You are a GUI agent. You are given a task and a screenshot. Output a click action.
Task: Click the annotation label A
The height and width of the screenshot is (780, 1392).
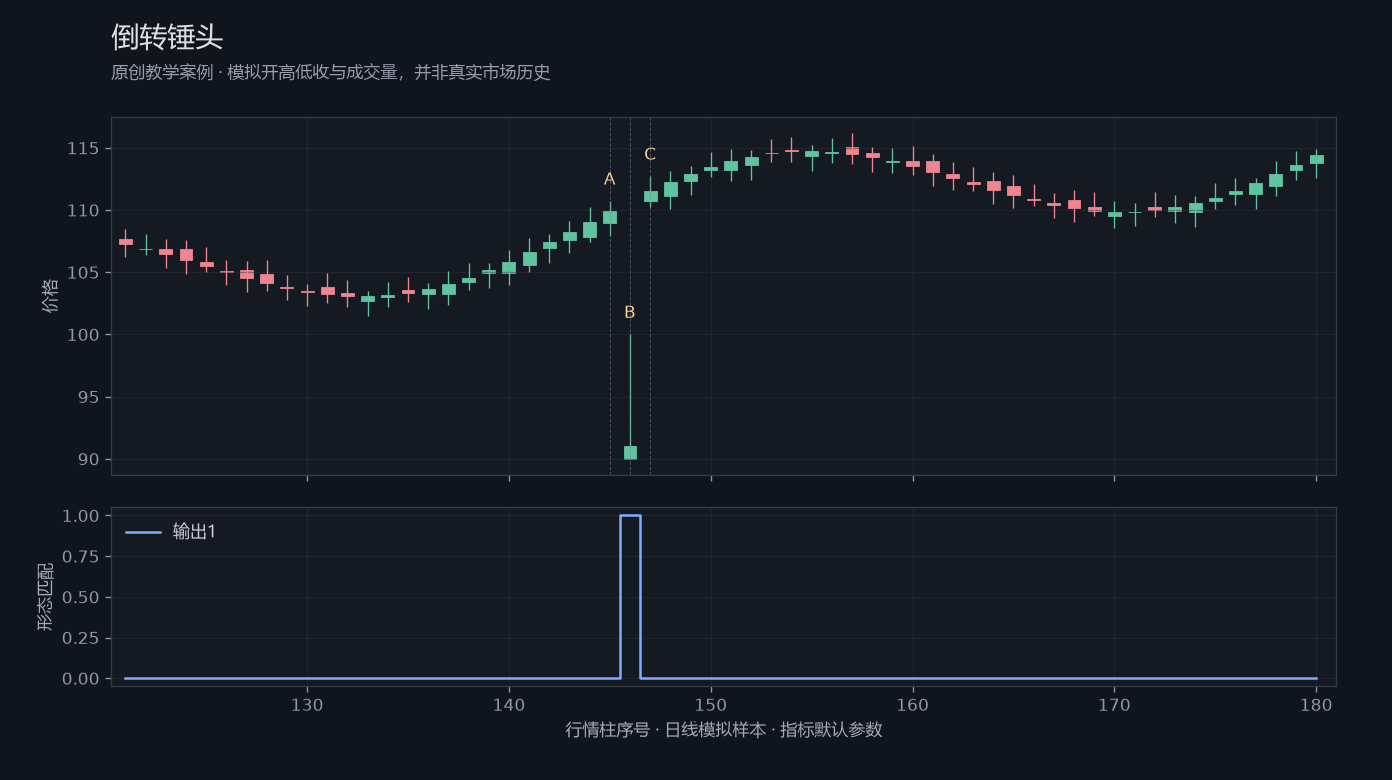(609, 179)
